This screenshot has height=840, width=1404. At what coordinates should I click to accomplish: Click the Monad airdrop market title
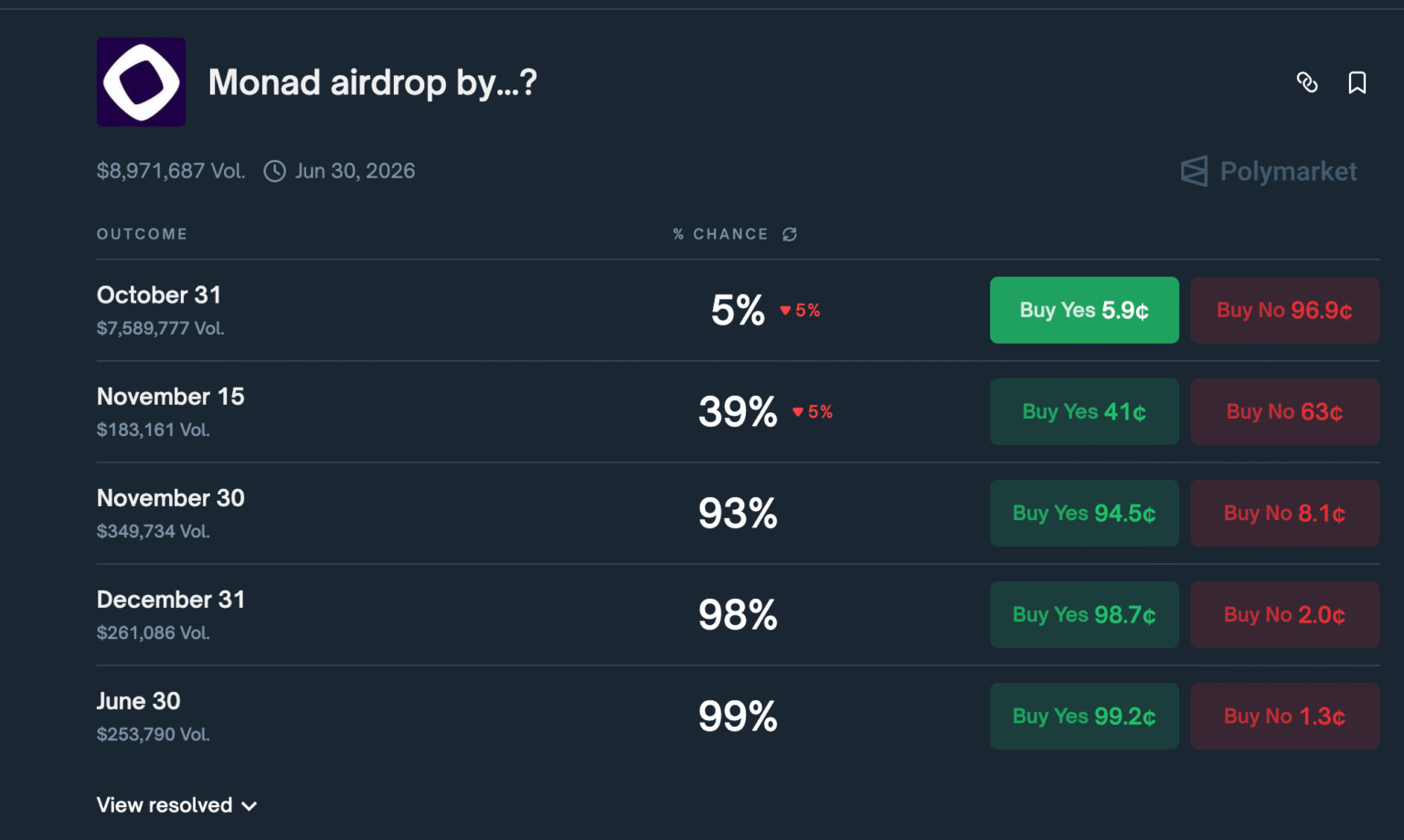click(x=372, y=81)
